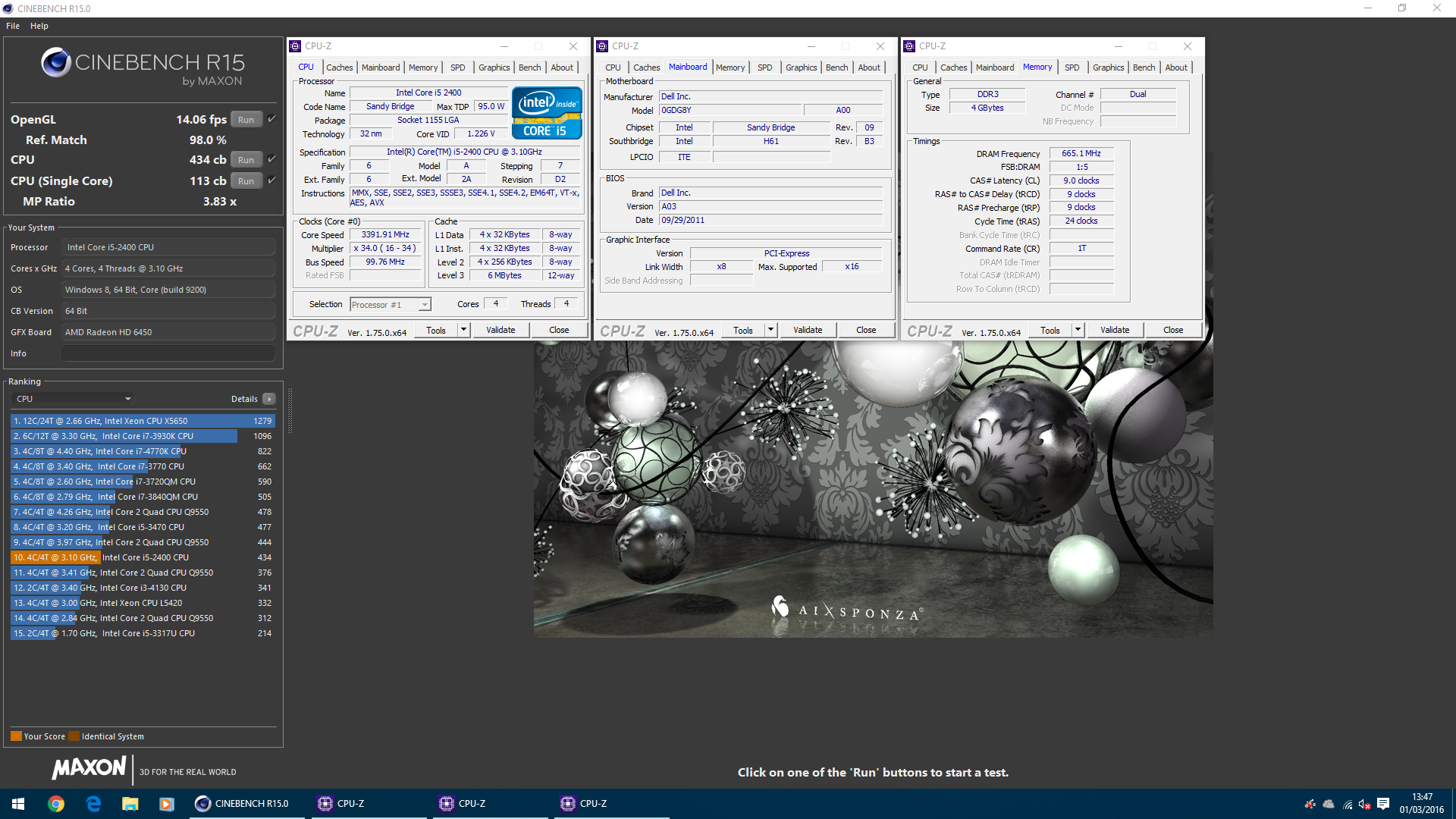The image size is (1456, 819).
Task: Open Microsoft Edge from taskbar
Action: coord(93,804)
